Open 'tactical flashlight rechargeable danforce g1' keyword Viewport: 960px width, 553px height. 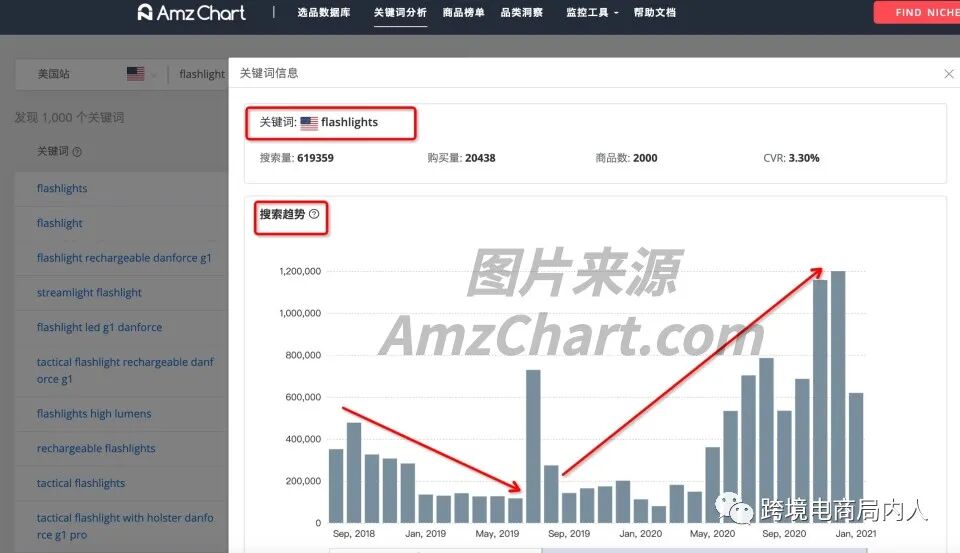(125, 371)
